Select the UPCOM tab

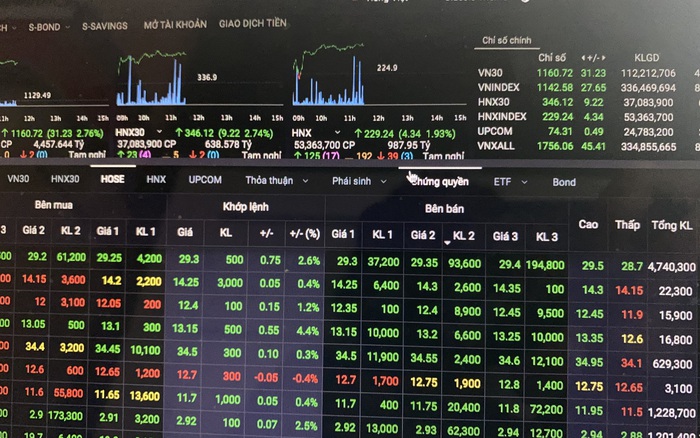[x=205, y=181]
